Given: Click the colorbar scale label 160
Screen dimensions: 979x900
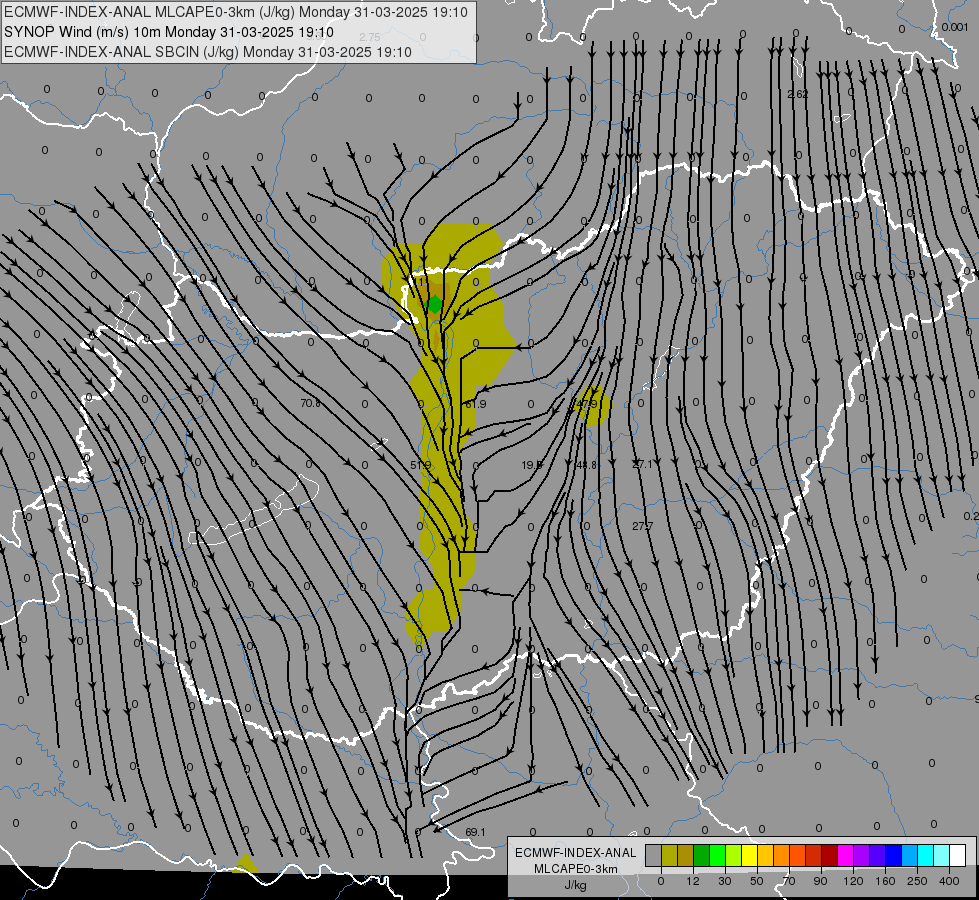Looking at the screenshot, I should pyautogui.click(x=885, y=881).
